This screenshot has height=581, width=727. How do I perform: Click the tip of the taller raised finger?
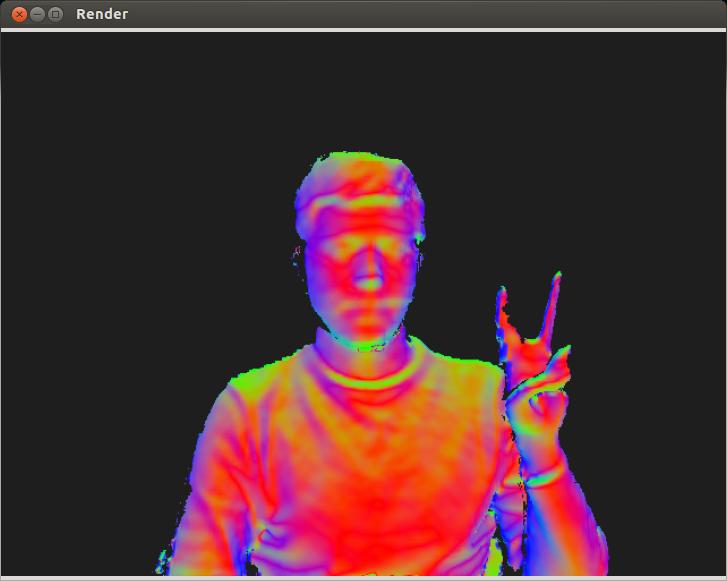pyautogui.click(x=556, y=280)
